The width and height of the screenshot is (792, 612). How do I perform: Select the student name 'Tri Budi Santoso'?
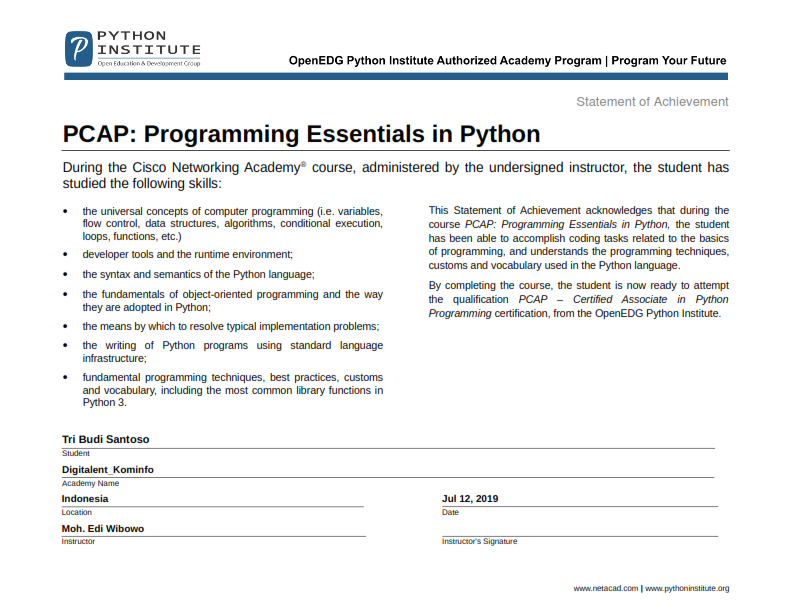(106, 439)
